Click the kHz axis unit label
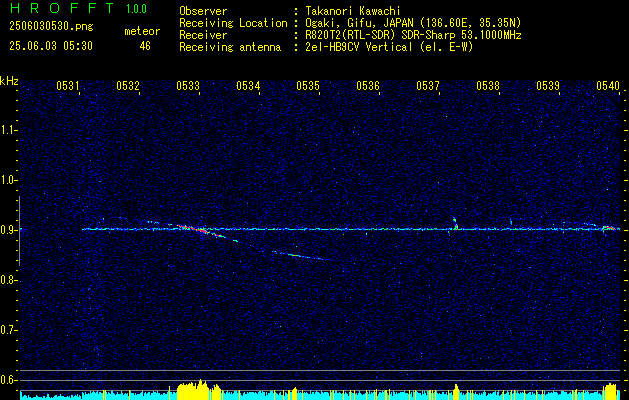Viewport: 629px width, 400px height. pyautogui.click(x=9, y=81)
